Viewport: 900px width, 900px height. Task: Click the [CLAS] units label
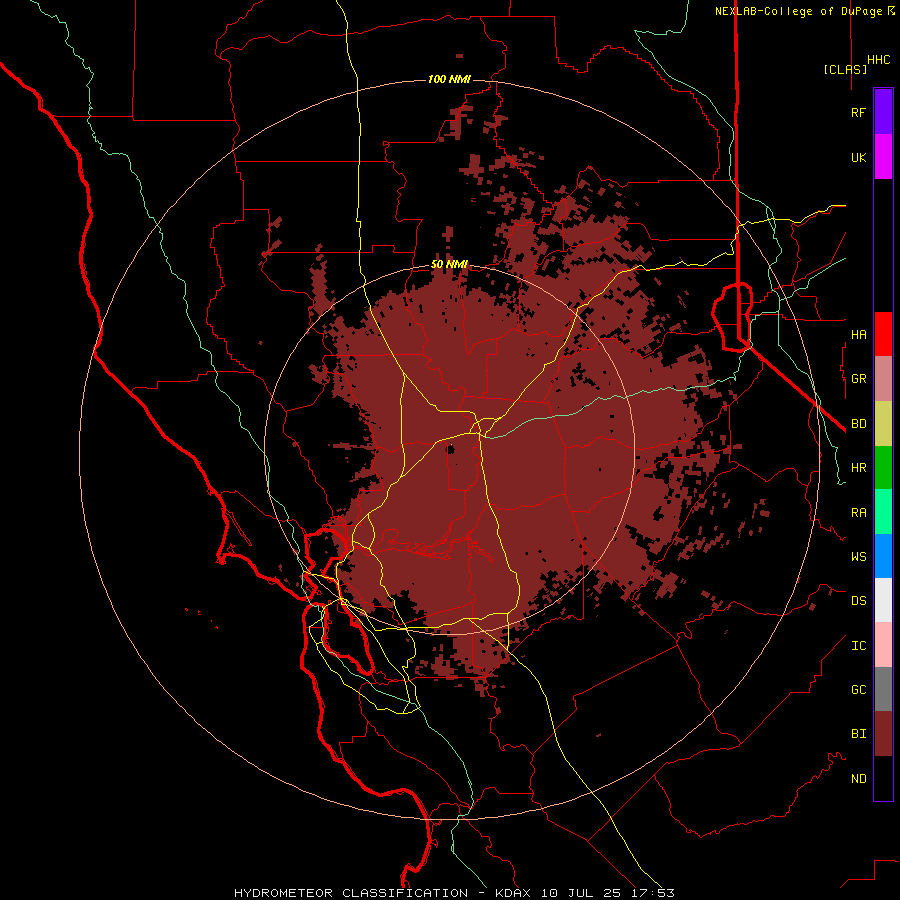point(845,69)
